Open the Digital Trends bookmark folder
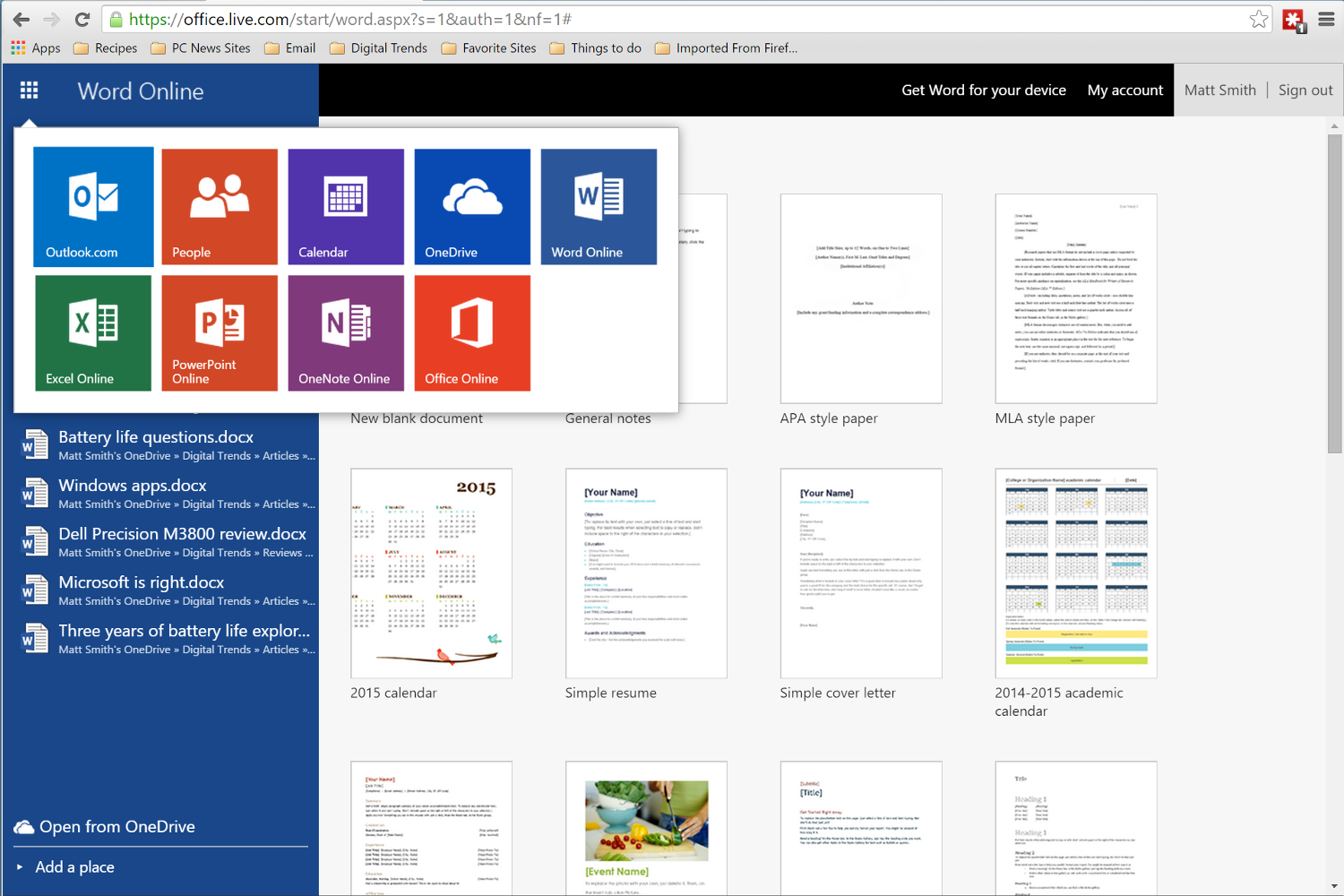 pos(378,48)
